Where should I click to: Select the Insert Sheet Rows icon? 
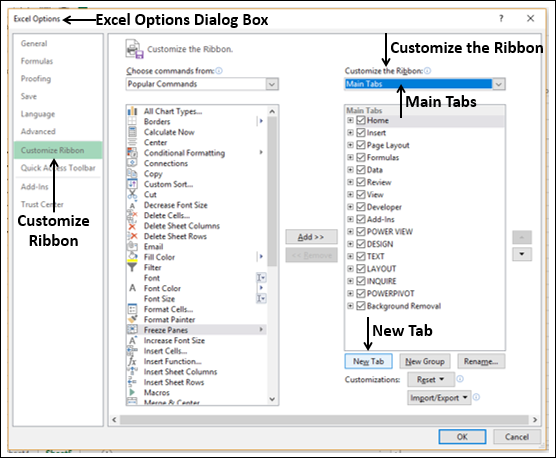[132, 382]
